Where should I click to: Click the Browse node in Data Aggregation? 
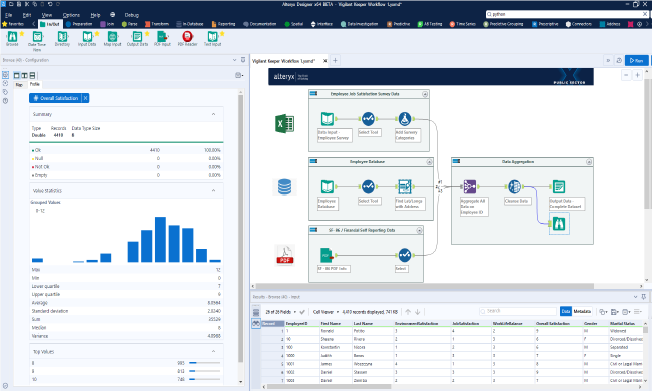coord(559,224)
